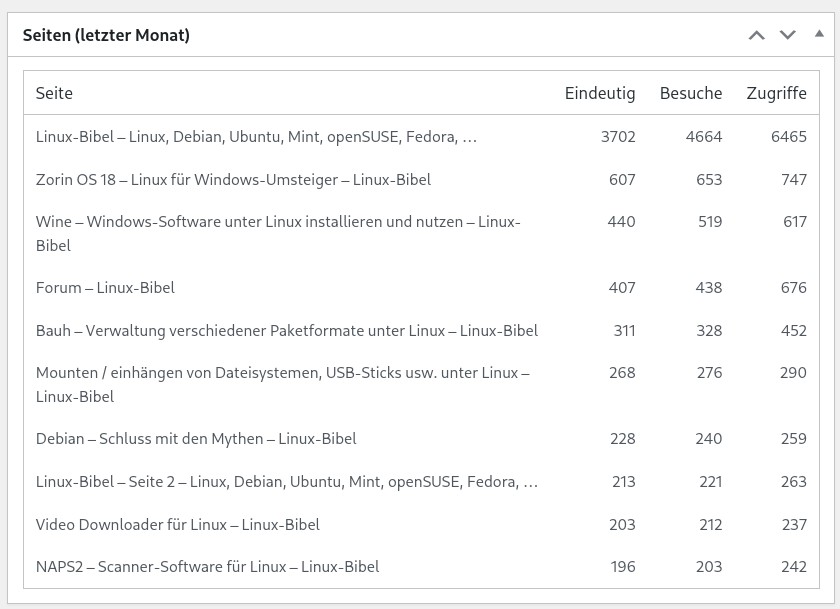Move the Seiten widget down

[x=788, y=36]
